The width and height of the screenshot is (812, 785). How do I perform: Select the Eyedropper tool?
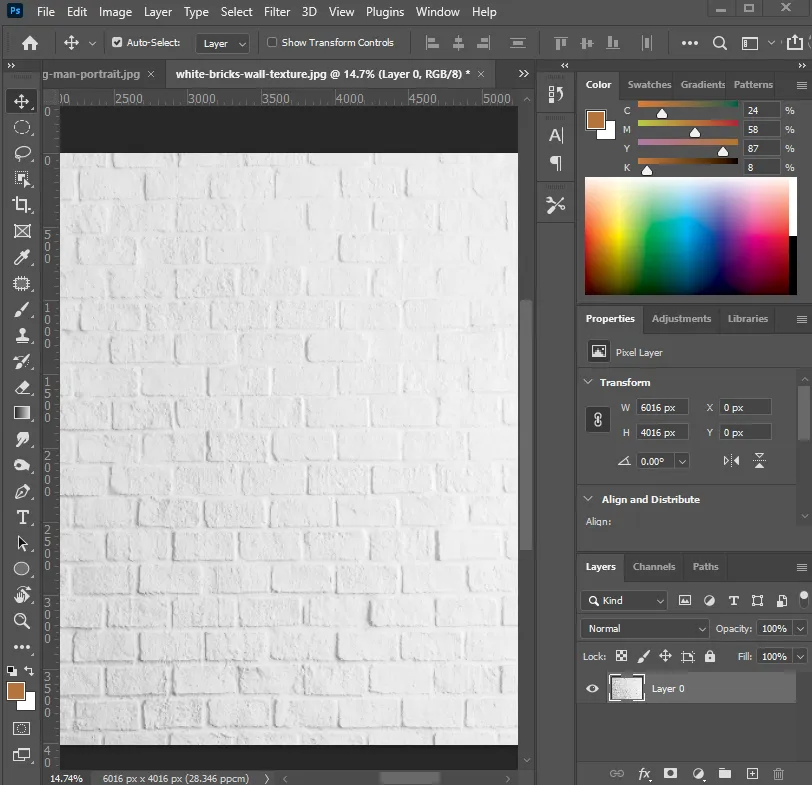click(22, 257)
